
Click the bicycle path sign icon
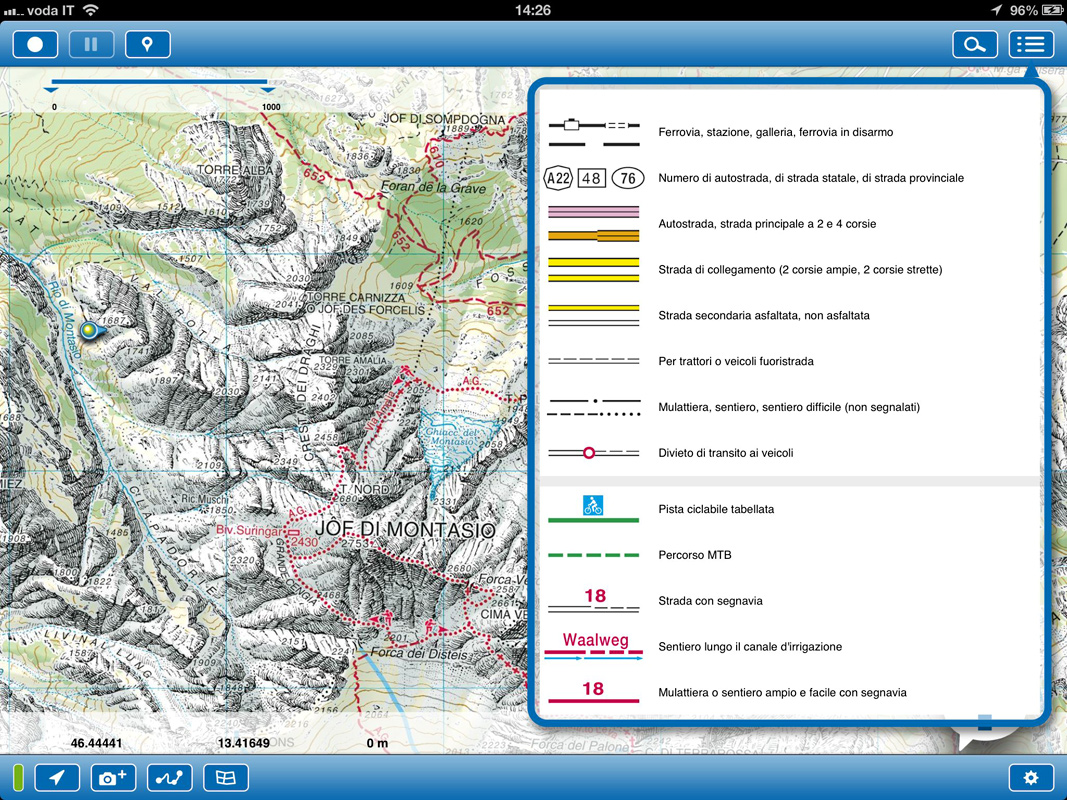point(593,505)
